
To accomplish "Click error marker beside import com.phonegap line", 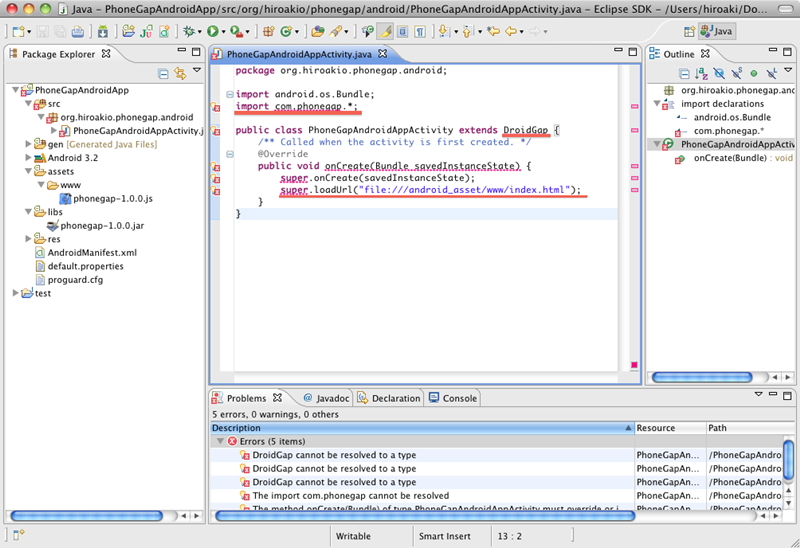I will click(215, 107).
